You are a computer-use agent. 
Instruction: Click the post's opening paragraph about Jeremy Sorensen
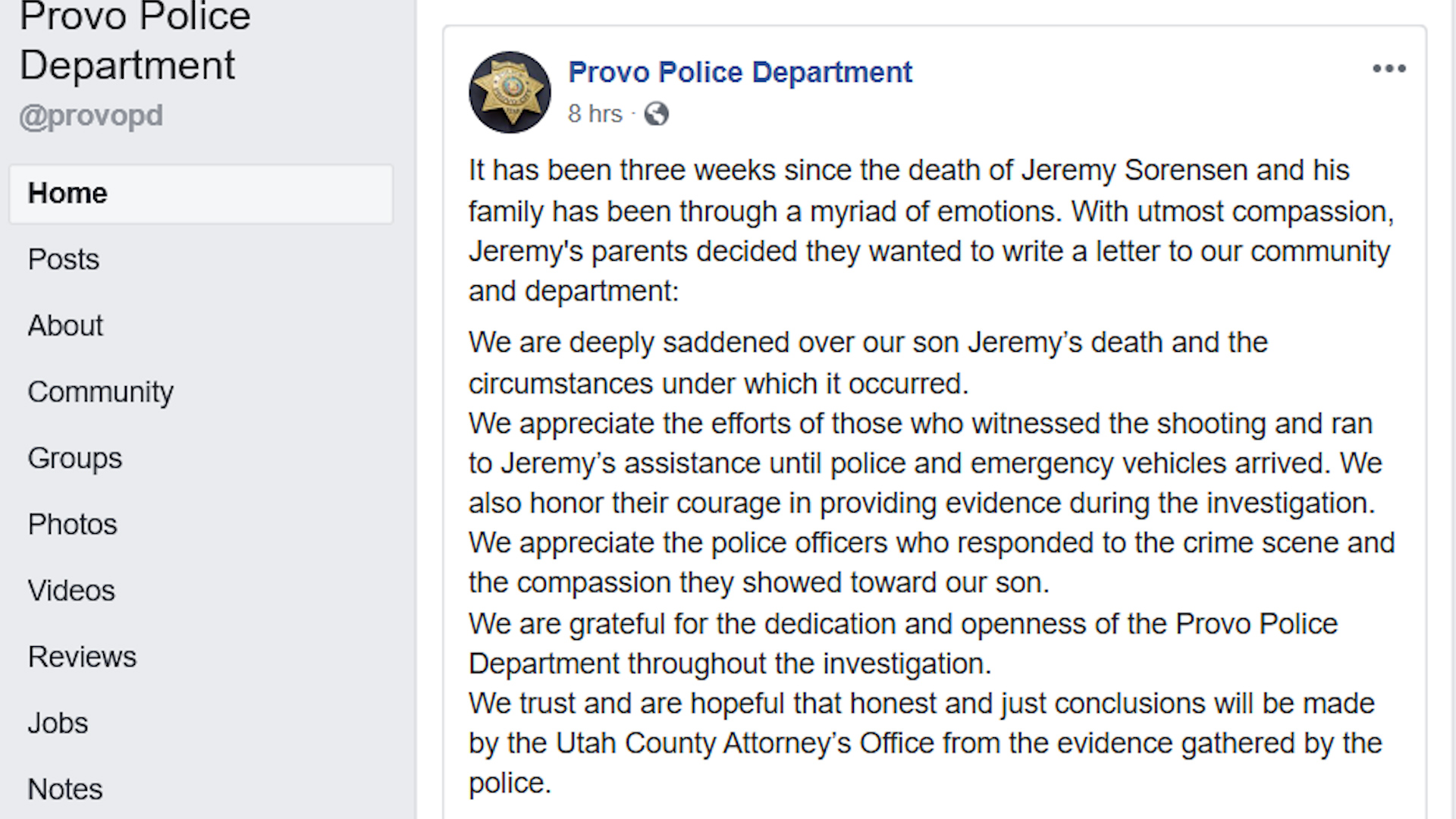(x=930, y=231)
